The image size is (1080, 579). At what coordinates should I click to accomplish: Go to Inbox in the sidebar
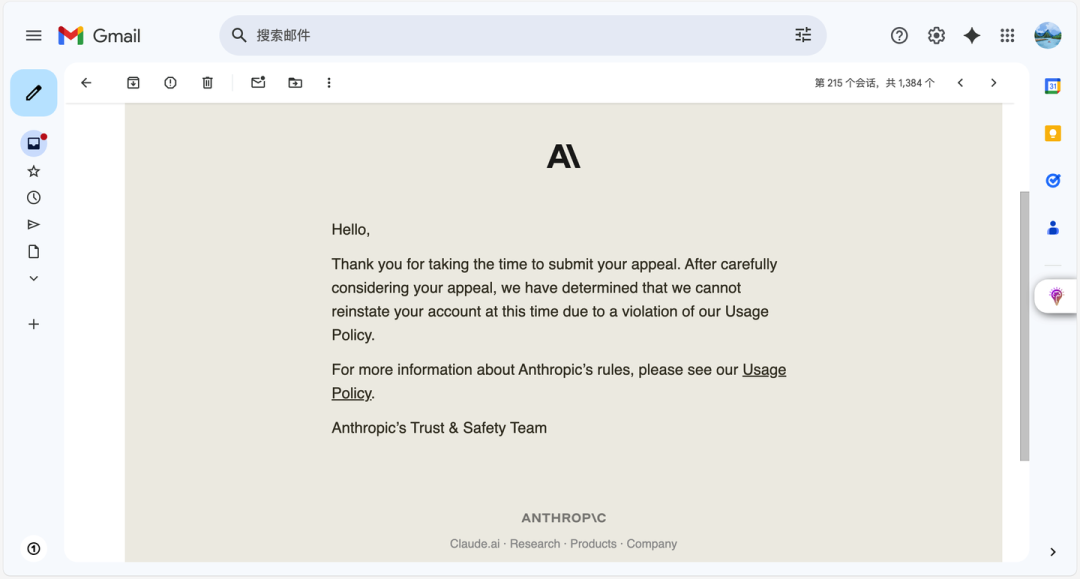click(34, 143)
